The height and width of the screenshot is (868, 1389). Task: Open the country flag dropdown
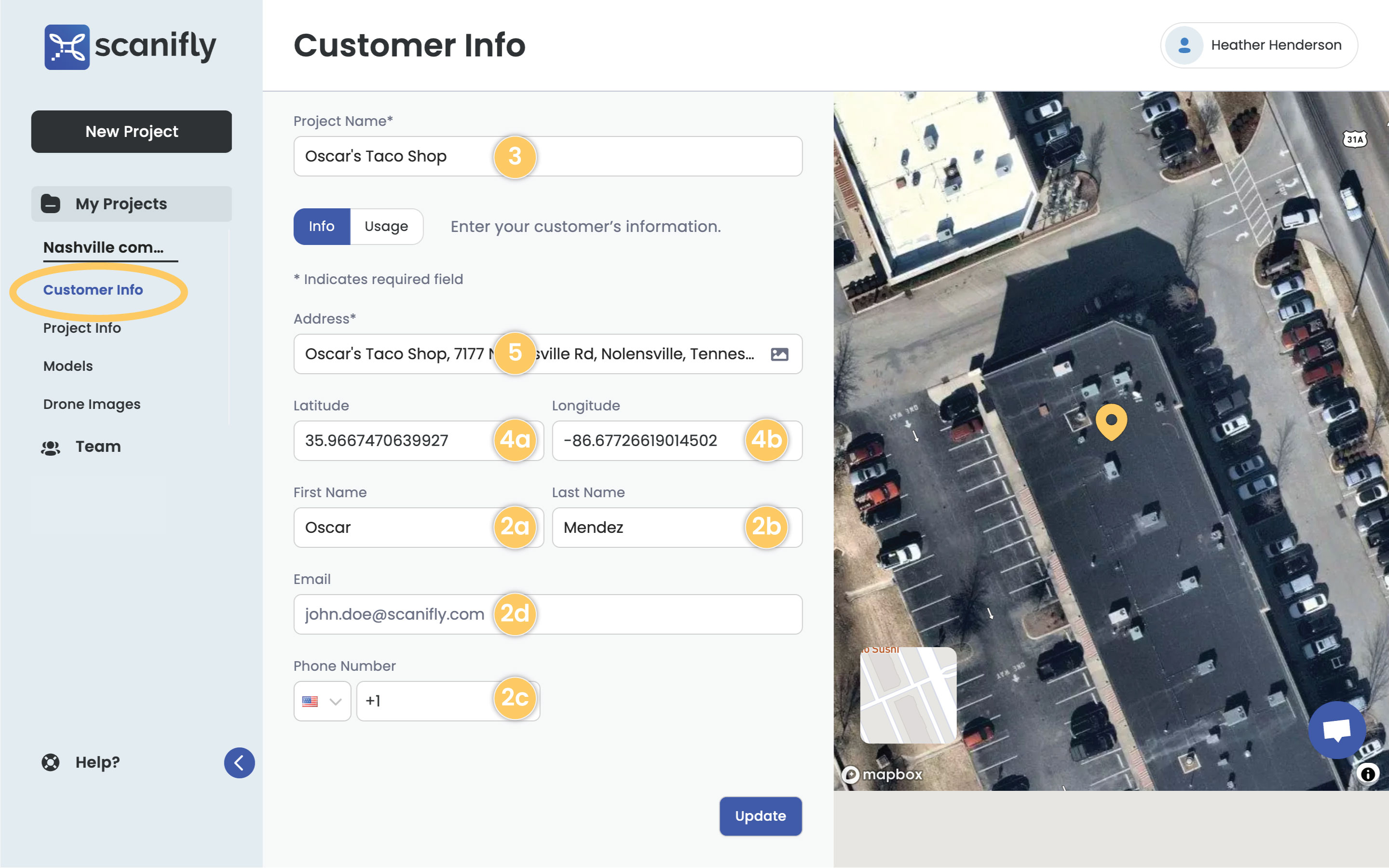(322, 701)
